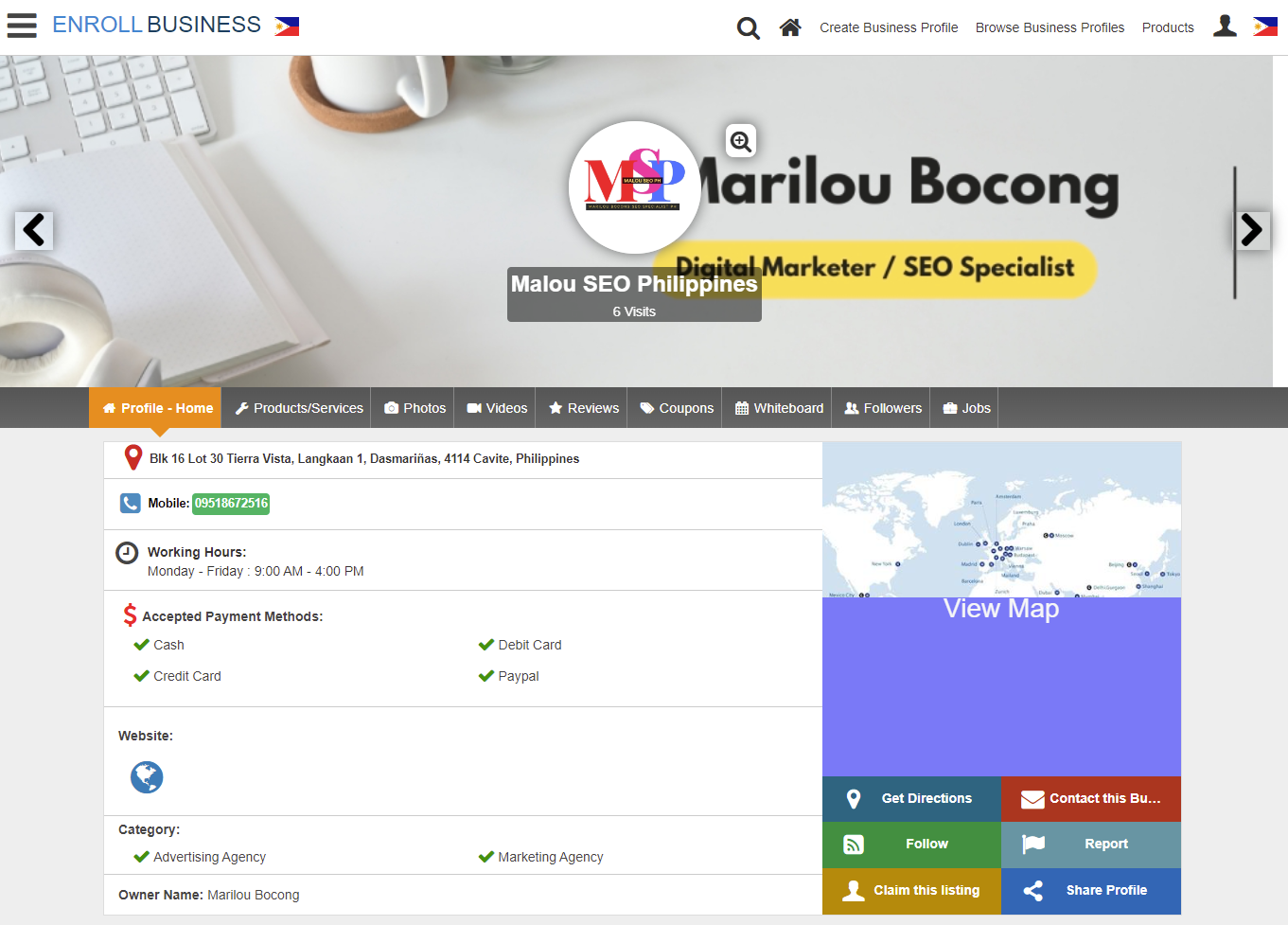Open the website globe icon
This screenshot has height=925, width=1288.
(147, 777)
